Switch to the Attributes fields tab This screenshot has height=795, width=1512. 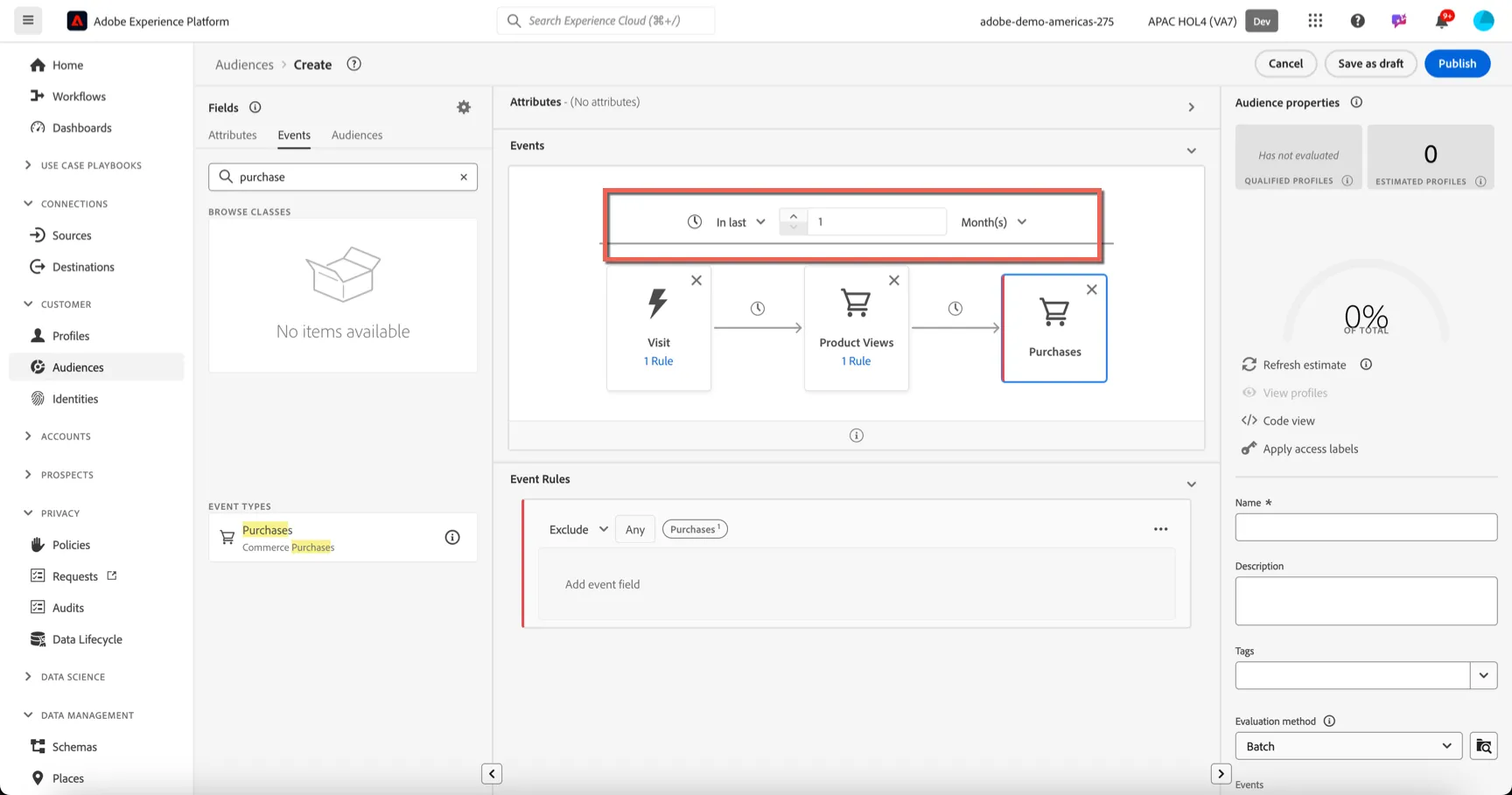(x=233, y=135)
